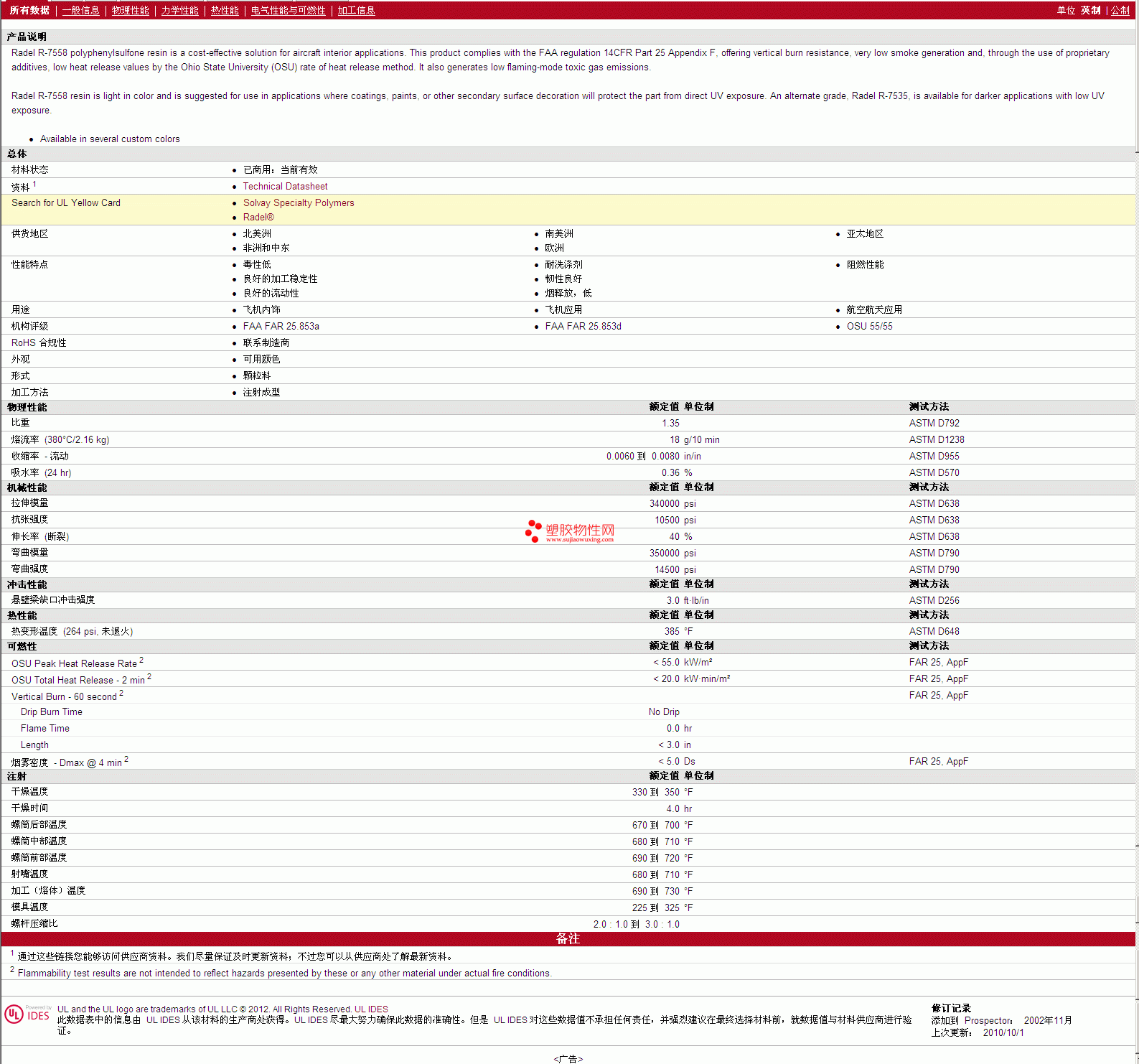Screen dimensions: 1139x1064
Task: Select the 飞机内饰 application entry
Action: 261,309
